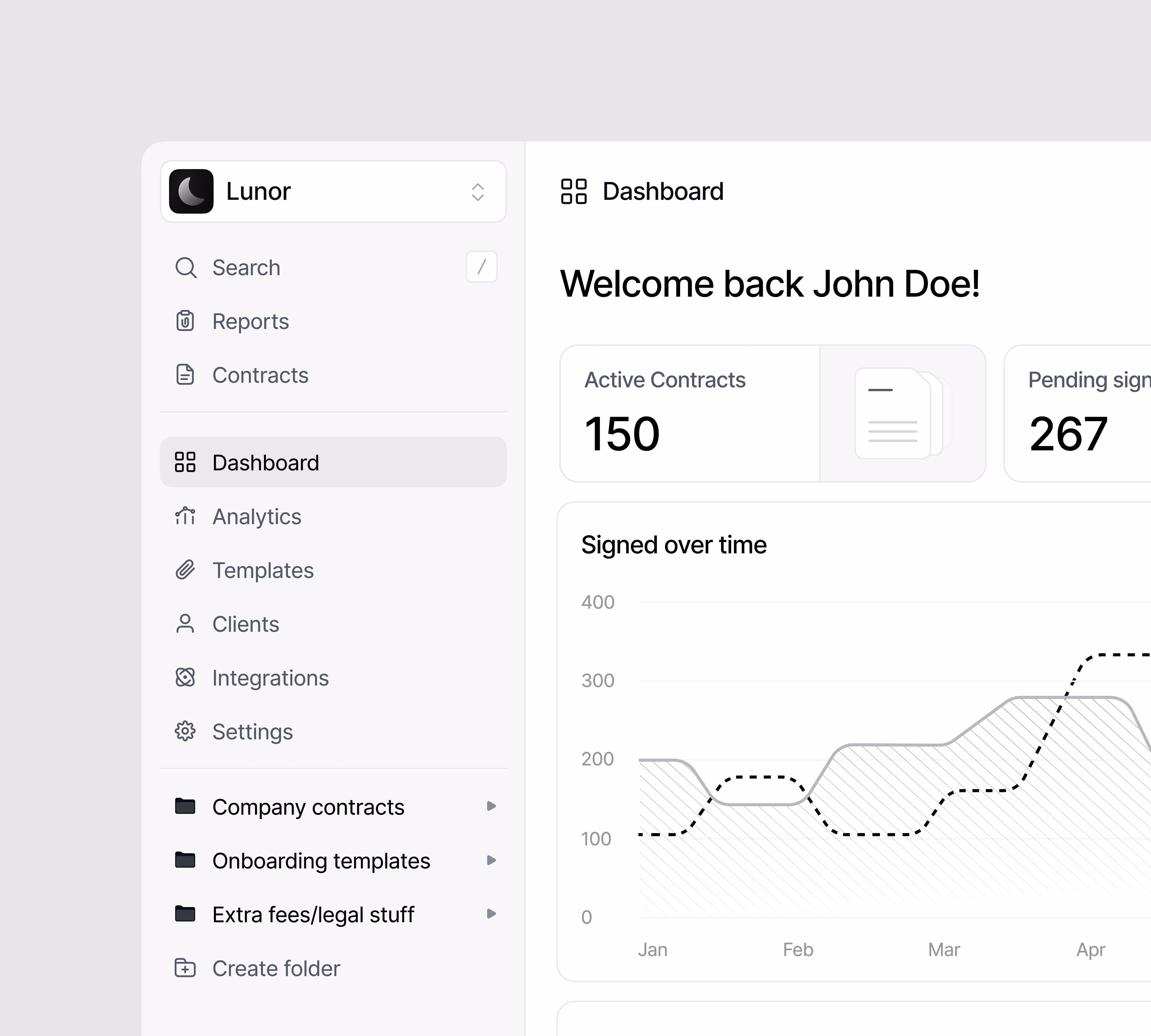The image size is (1151, 1036).
Task: Click the Dashboard page header title
Action: [664, 191]
